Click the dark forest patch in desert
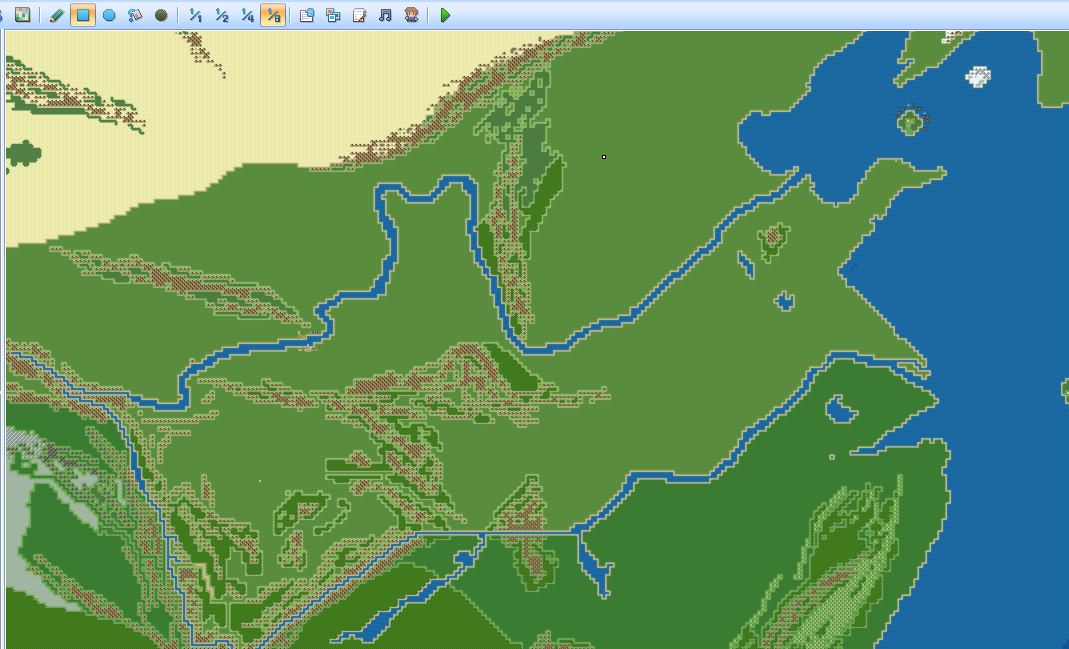The image size is (1069, 649). (23, 154)
